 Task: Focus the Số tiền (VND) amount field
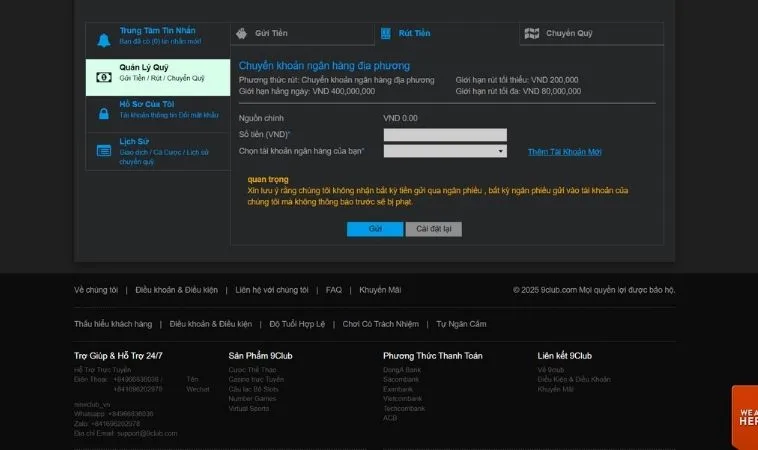pos(445,135)
